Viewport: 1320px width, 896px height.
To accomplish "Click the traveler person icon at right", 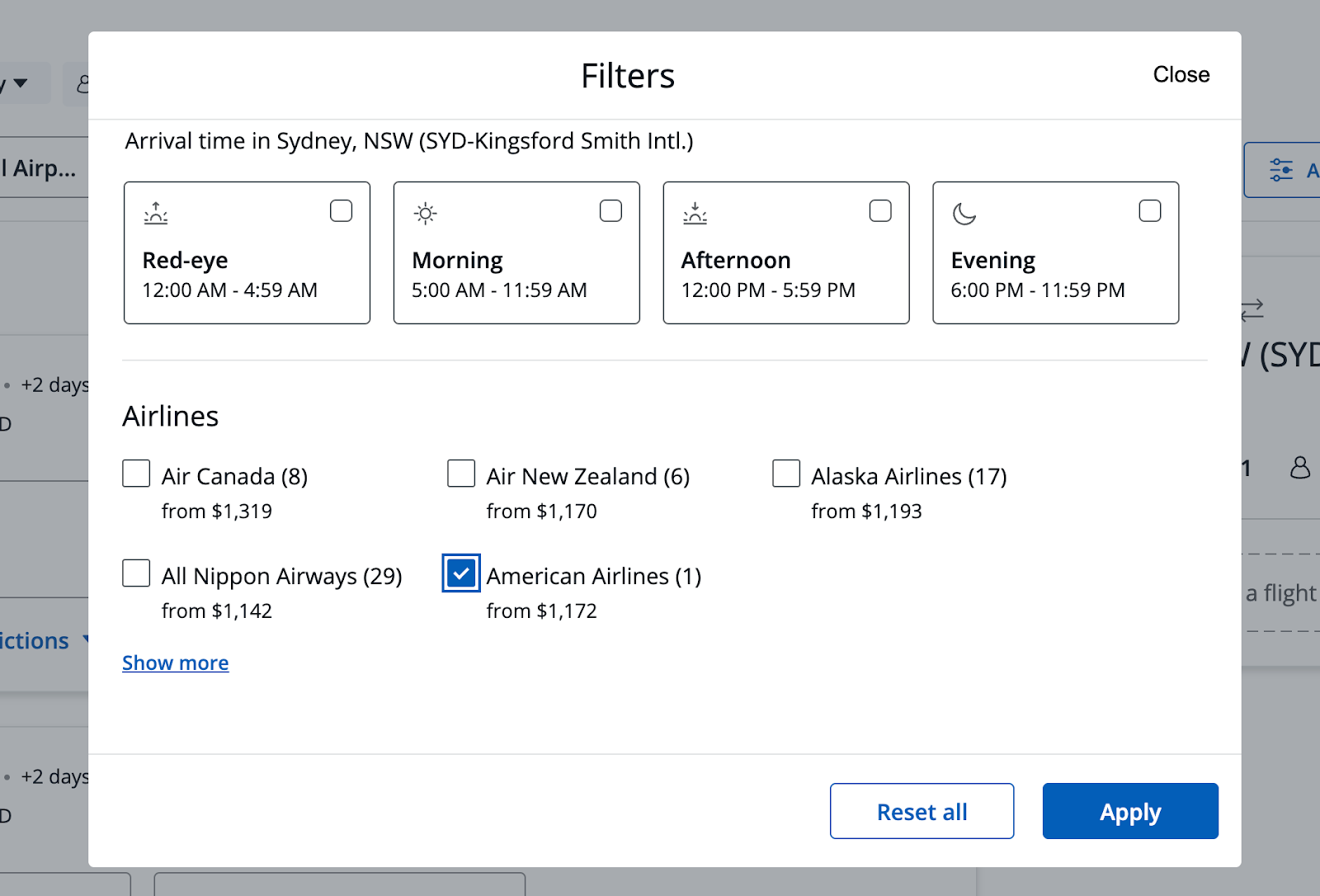I will tap(1300, 468).
